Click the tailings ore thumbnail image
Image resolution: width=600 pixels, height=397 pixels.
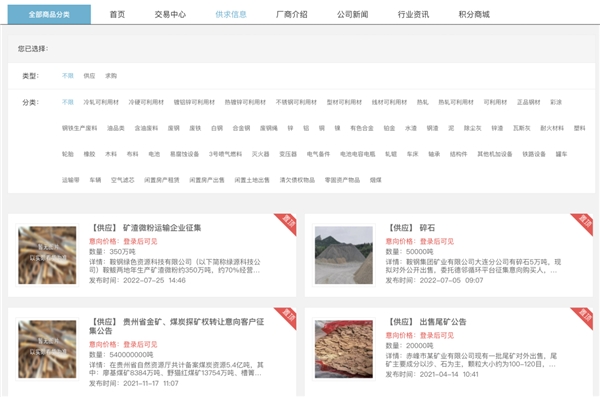344,349
